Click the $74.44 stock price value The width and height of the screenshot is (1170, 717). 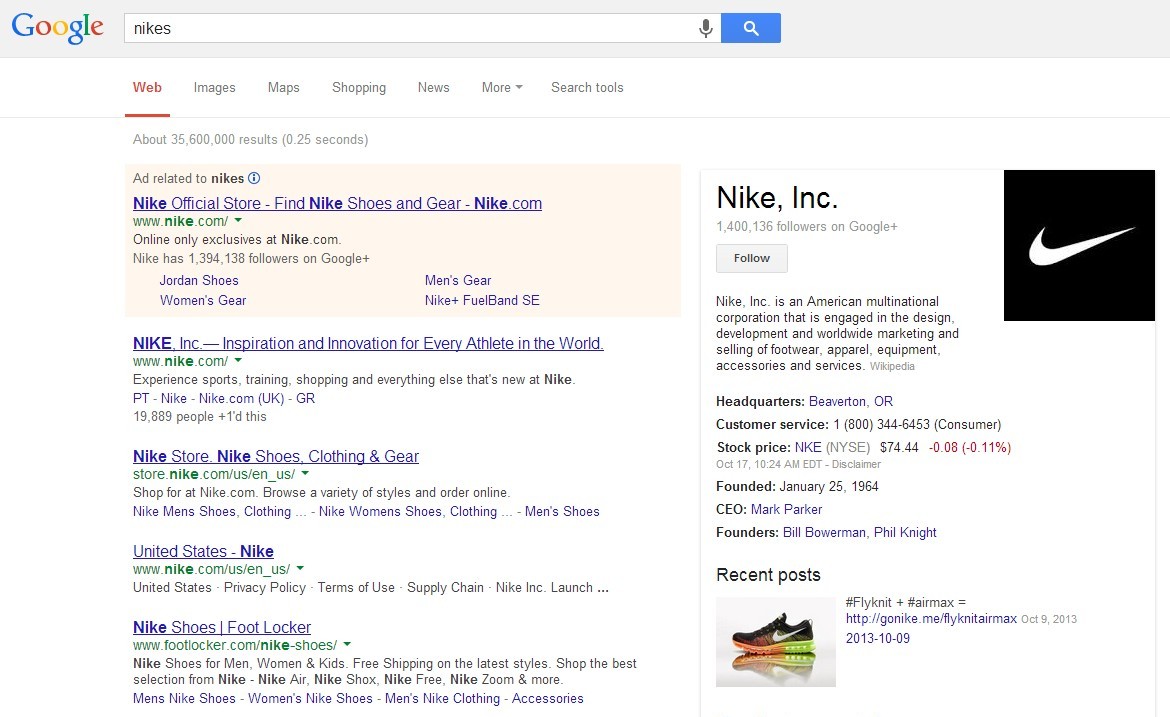pyautogui.click(x=899, y=448)
